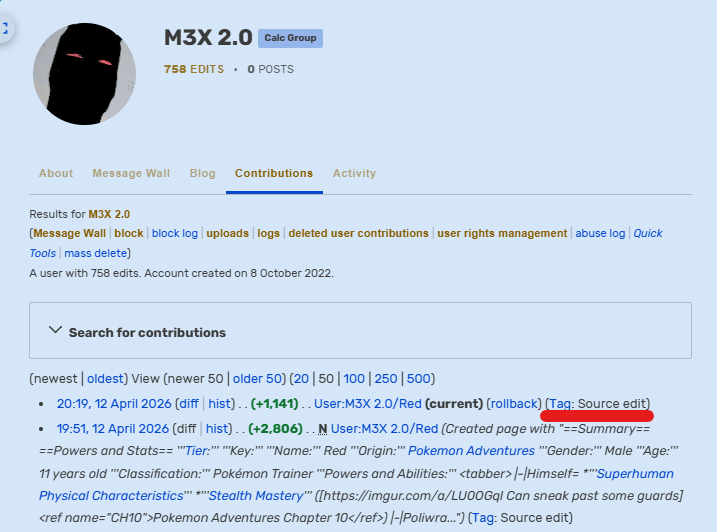
Task: Open the uploads link
Action: tap(227, 233)
